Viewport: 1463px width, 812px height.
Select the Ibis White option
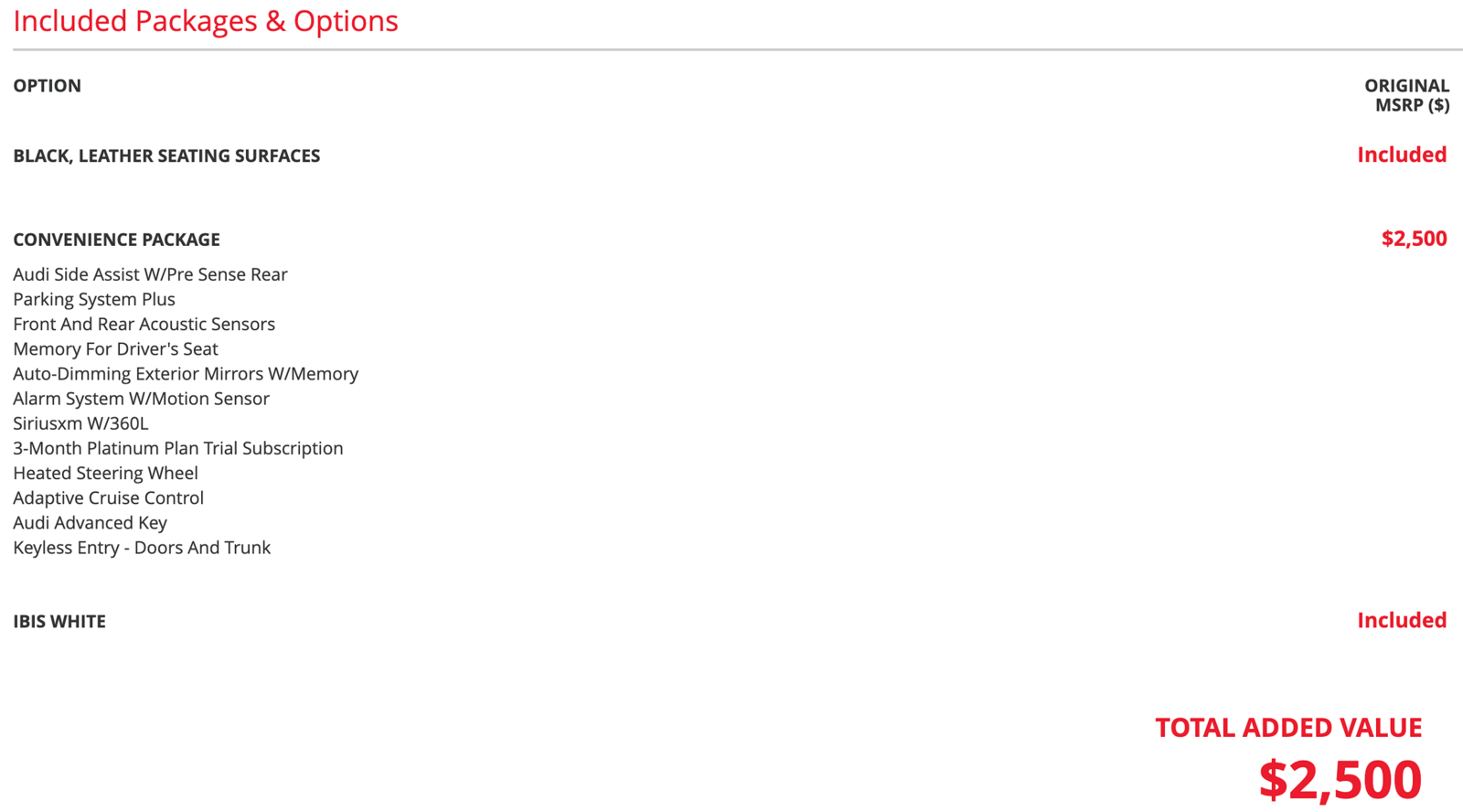coord(59,622)
